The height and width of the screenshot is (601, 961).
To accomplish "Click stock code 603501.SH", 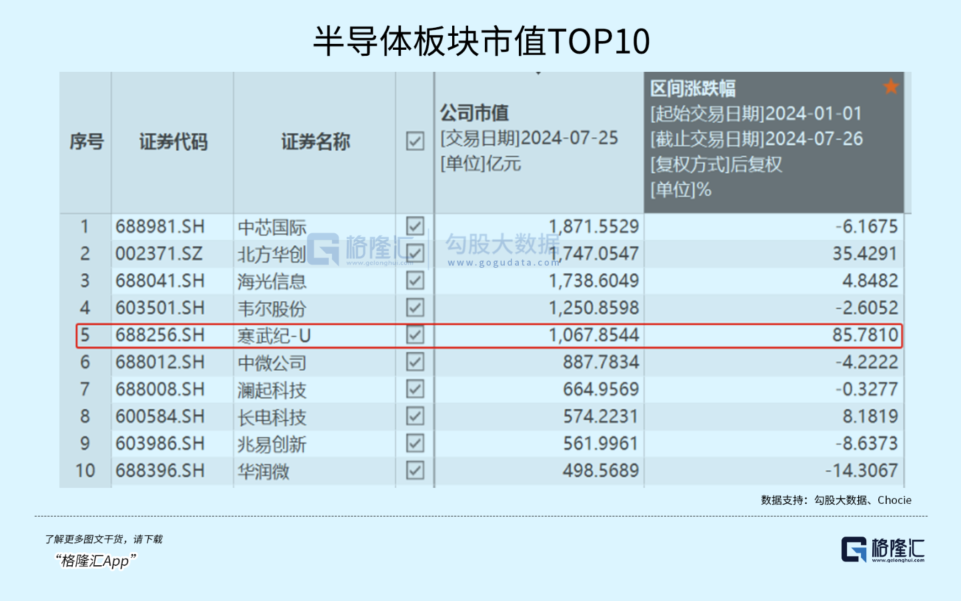I will [x=160, y=308].
